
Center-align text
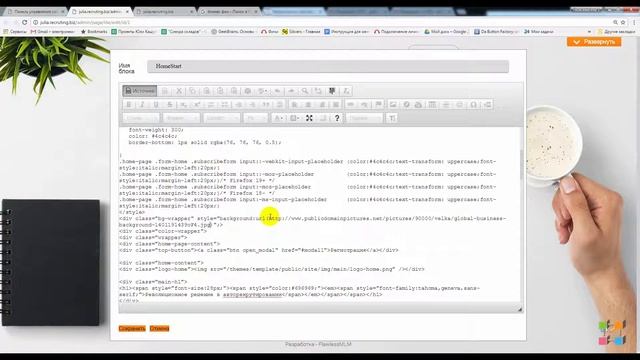tap(308, 104)
